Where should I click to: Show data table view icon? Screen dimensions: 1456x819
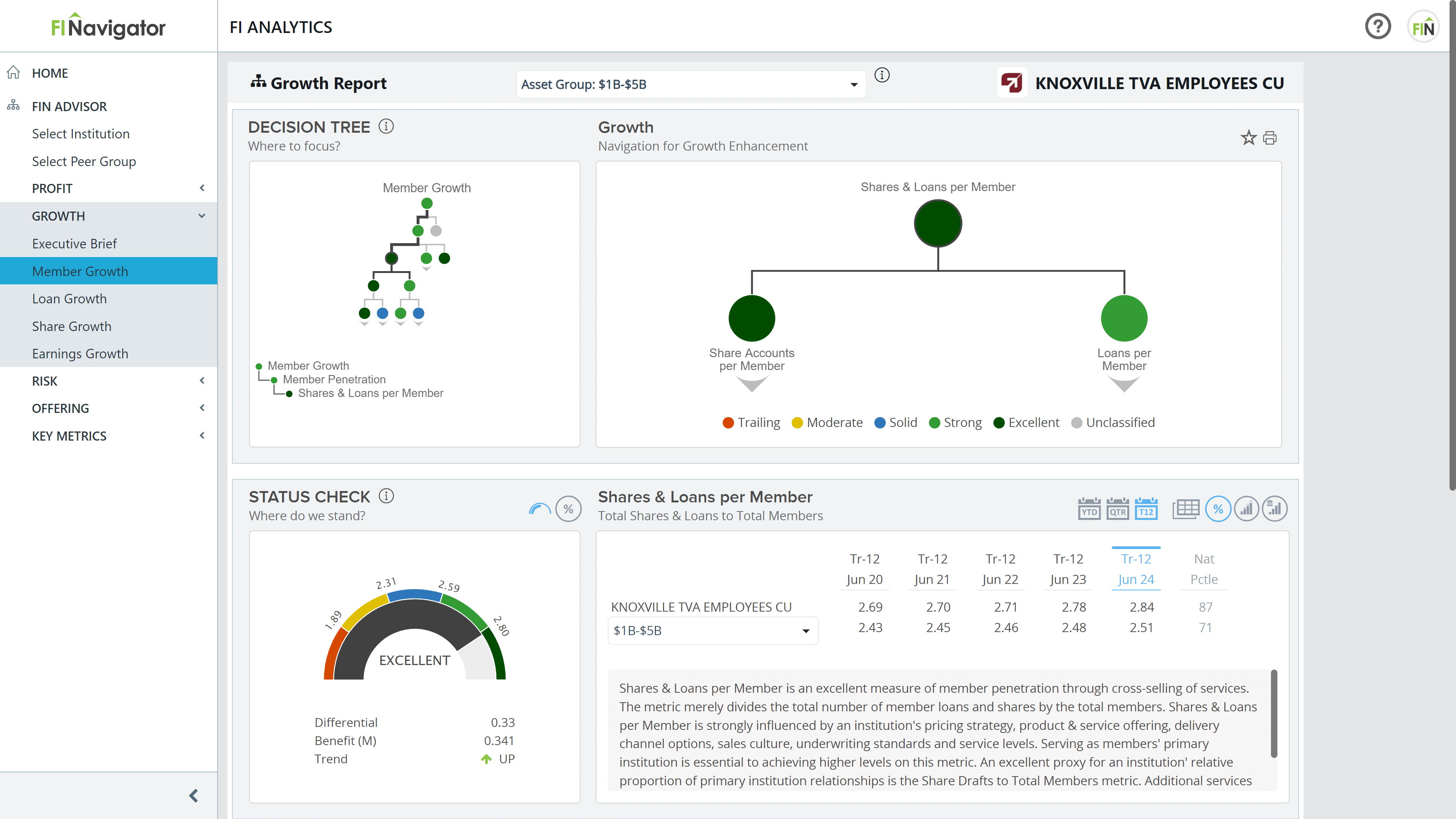[x=1186, y=509]
